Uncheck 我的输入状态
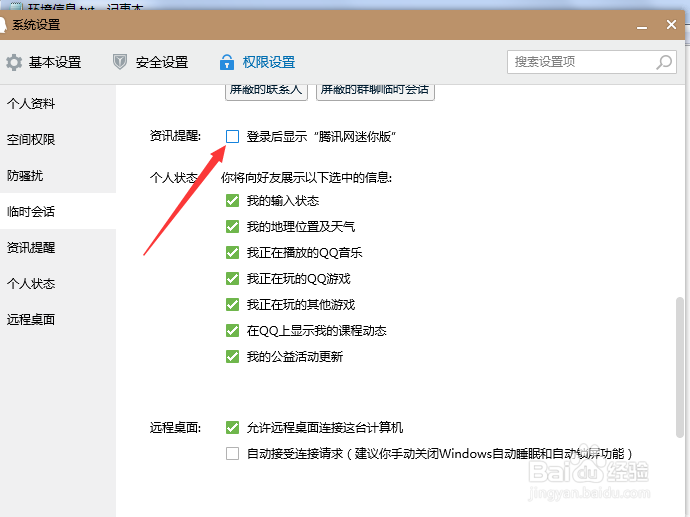690x517 pixels. 232,201
